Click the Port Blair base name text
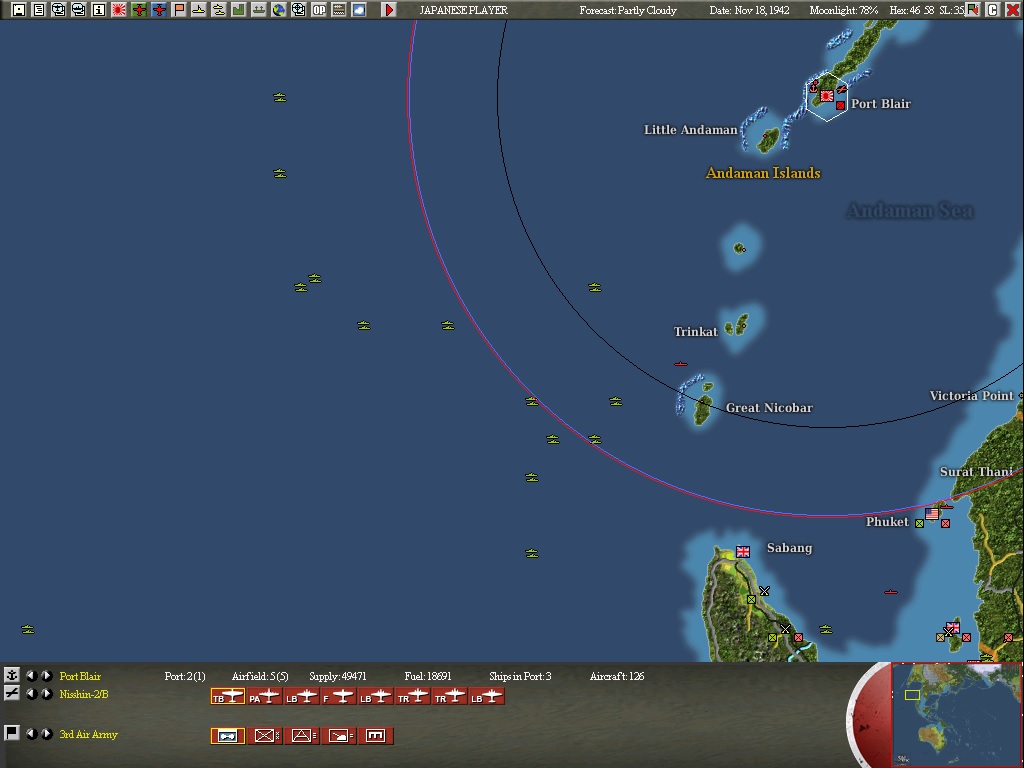 pos(80,676)
